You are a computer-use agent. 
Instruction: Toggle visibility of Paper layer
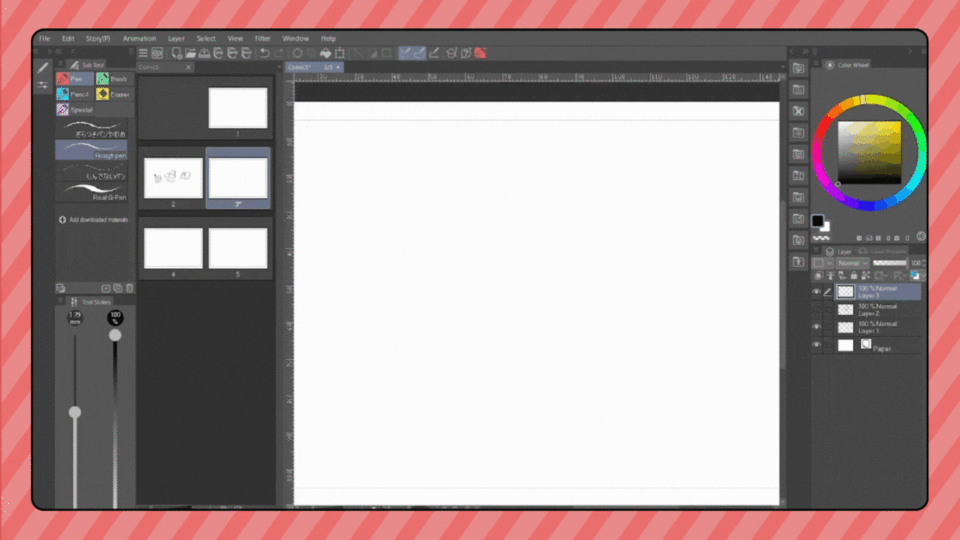pos(816,345)
